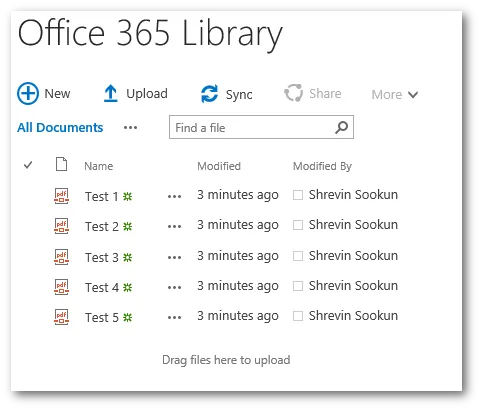
Task: Open the ellipsis menu for Test 2
Action: coord(174,227)
